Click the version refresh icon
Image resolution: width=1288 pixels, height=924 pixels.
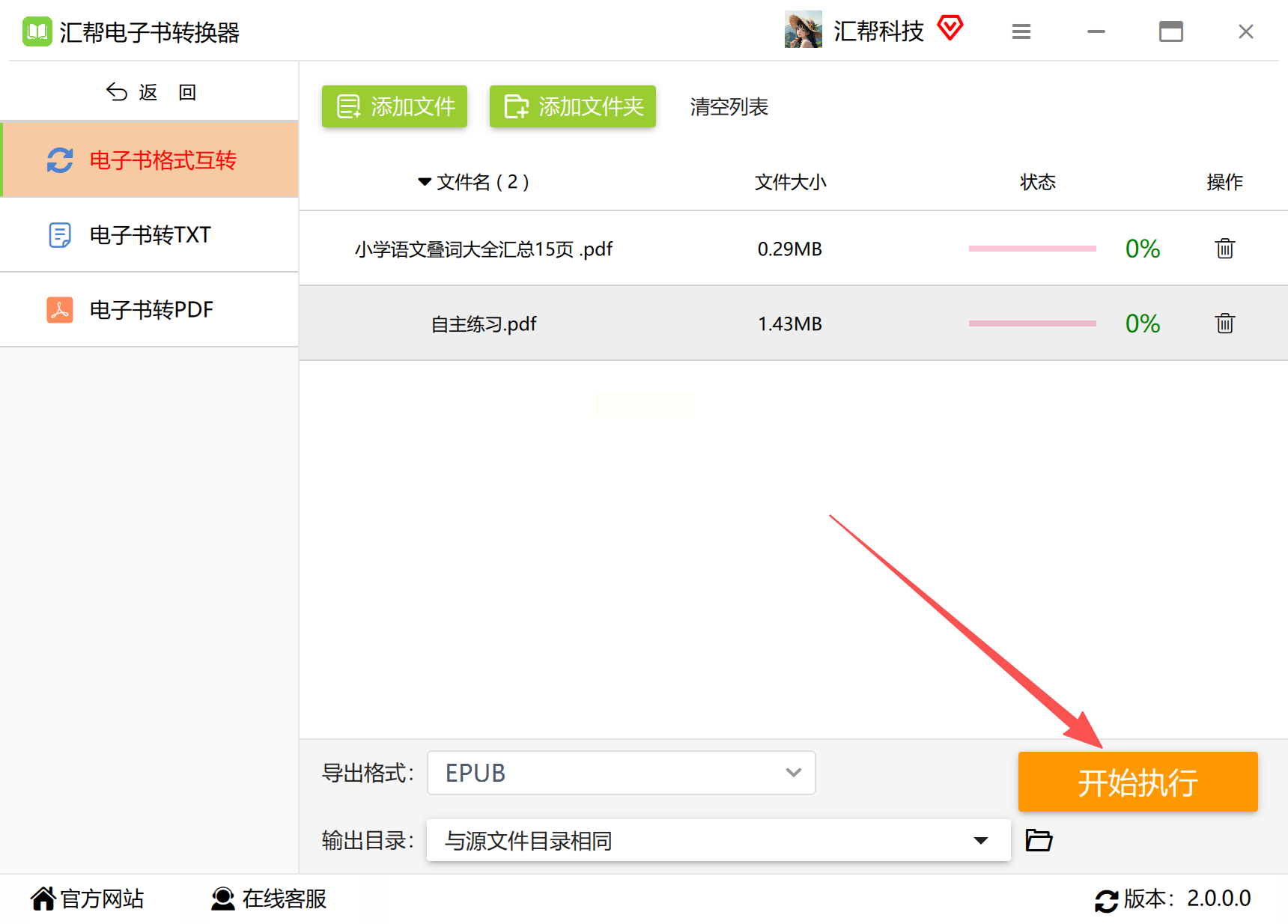point(1106,900)
